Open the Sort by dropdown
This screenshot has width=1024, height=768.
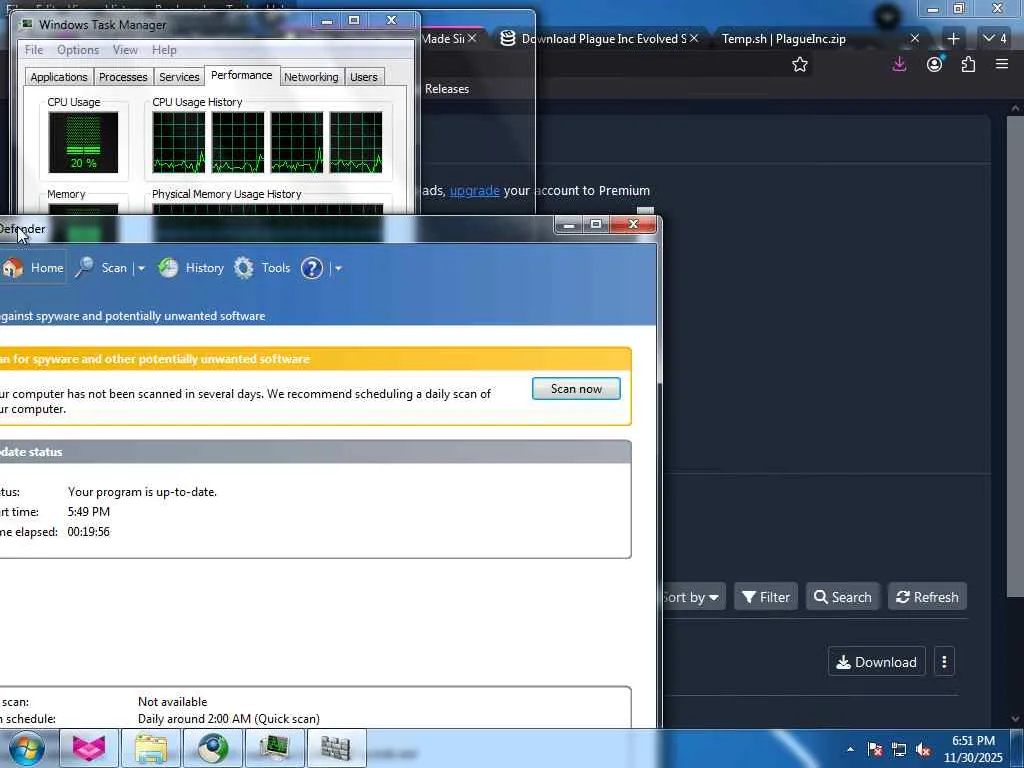[x=692, y=597]
